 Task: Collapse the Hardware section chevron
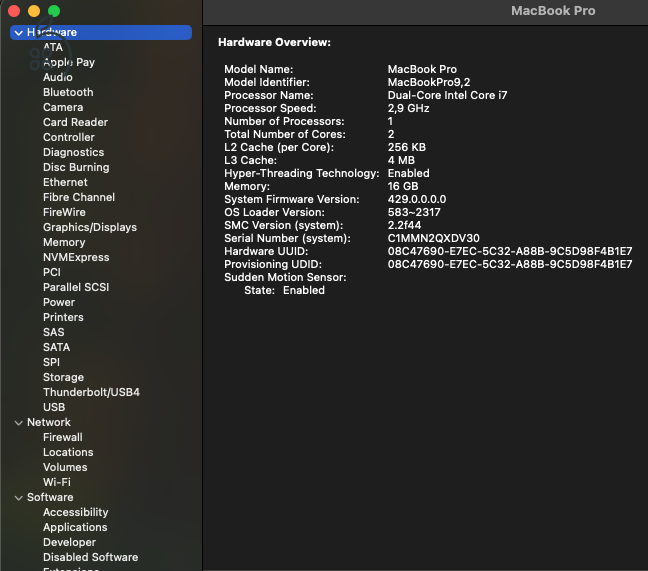point(19,33)
